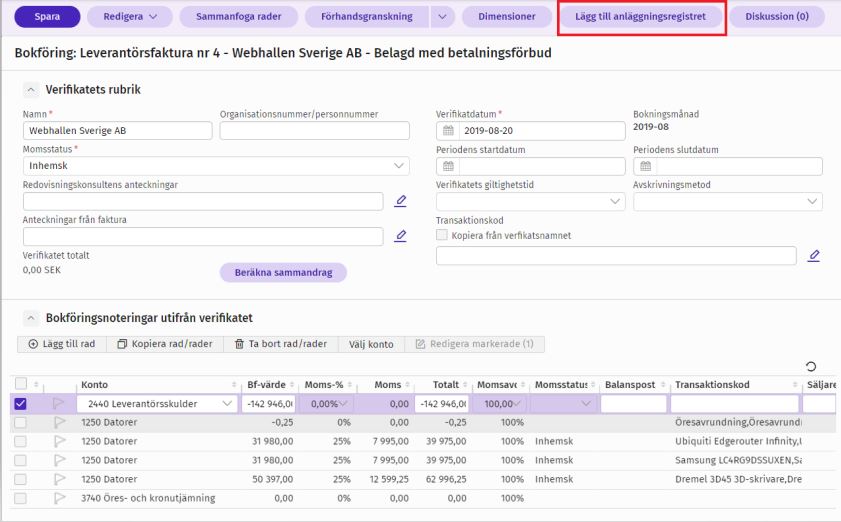This screenshot has height=522, width=841.
Task: Check the Dremel 3D45 row checkbox
Action: (20, 479)
